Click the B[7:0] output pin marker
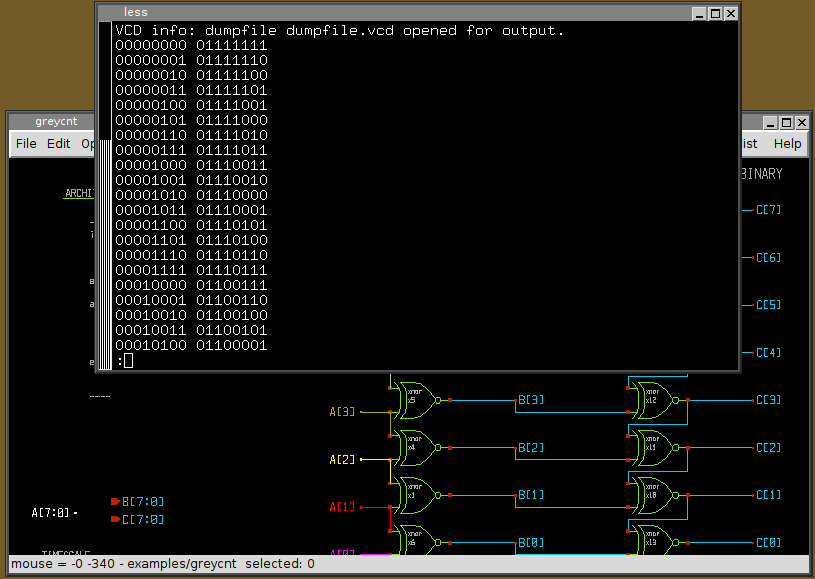 115,501
